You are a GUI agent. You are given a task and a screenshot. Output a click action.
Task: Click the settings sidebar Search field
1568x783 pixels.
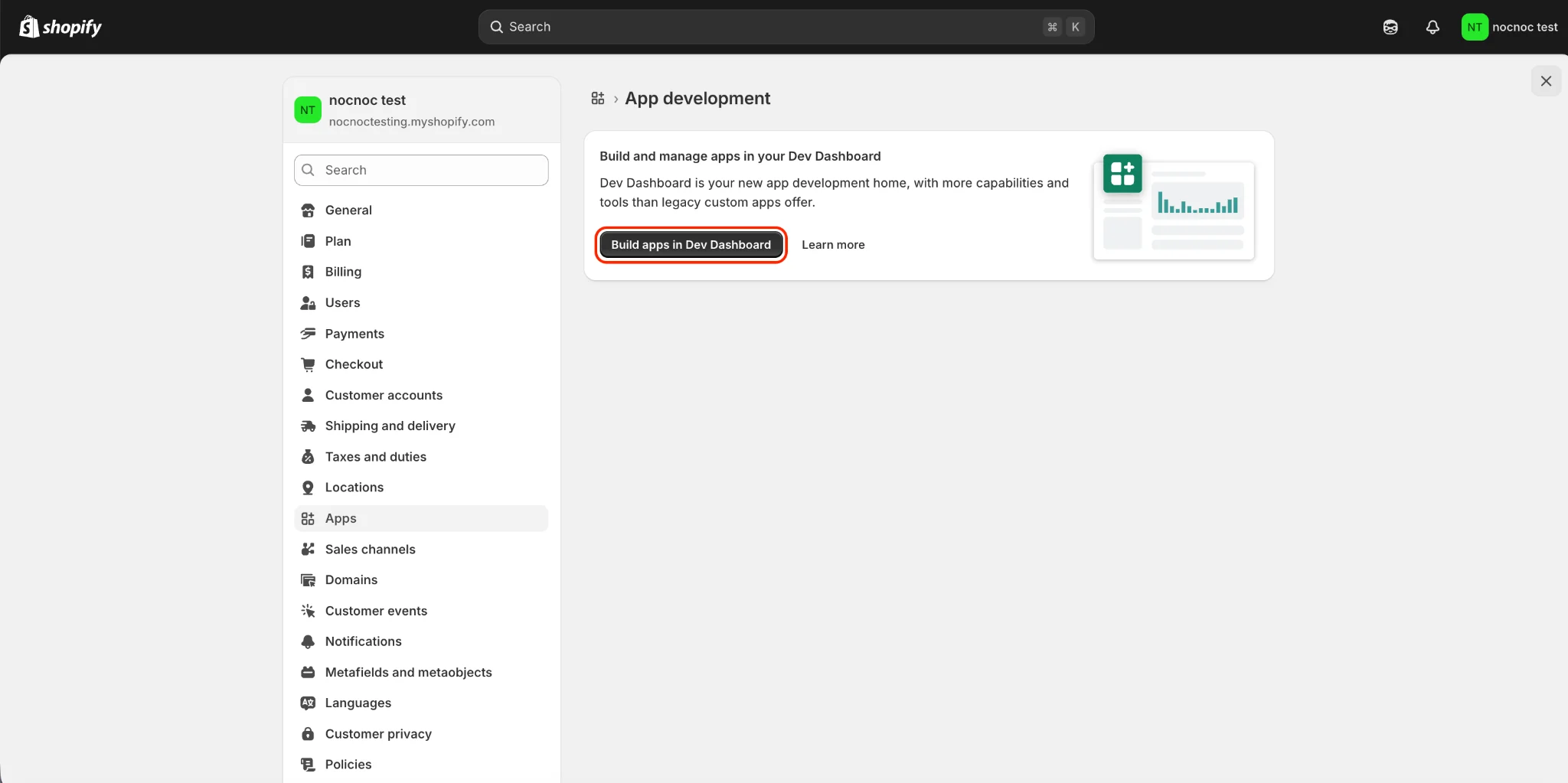click(x=421, y=170)
